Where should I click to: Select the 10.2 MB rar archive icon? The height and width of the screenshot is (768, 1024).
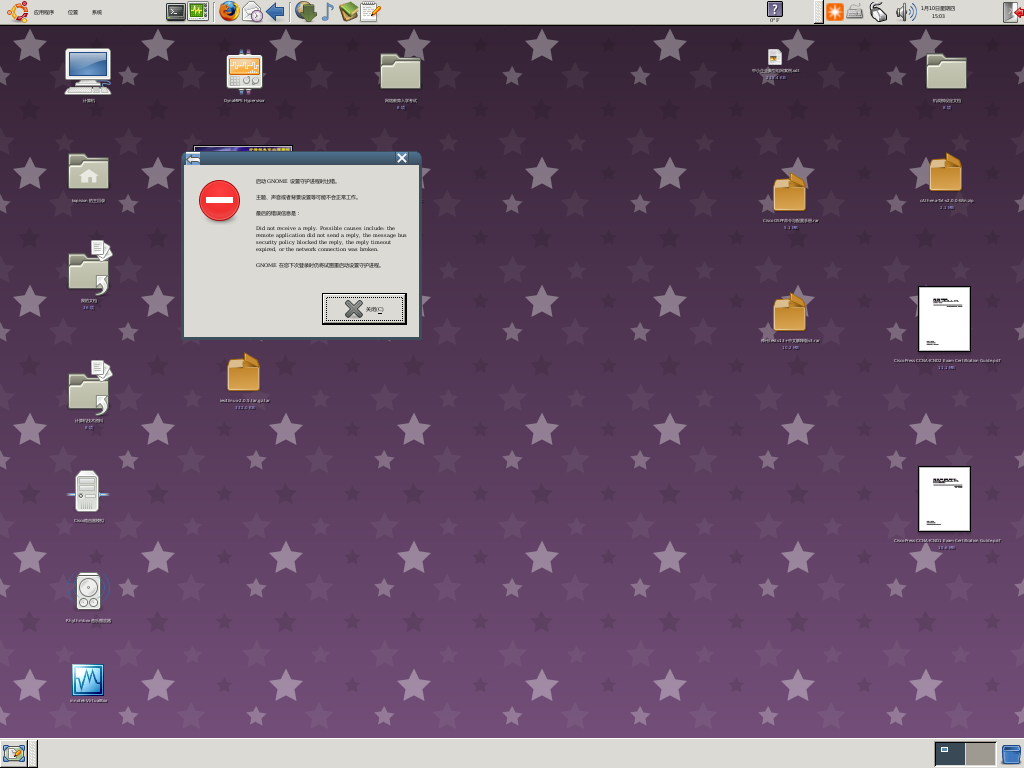click(x=790, y=313)
